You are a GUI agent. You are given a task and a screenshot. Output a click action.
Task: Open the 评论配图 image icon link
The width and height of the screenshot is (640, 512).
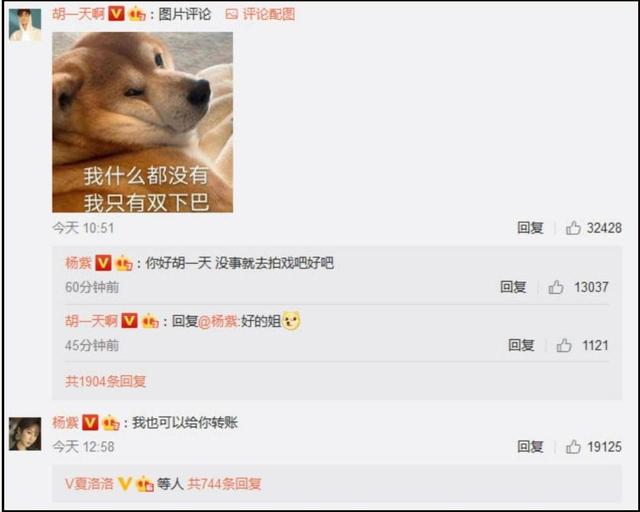pos(260,15)
